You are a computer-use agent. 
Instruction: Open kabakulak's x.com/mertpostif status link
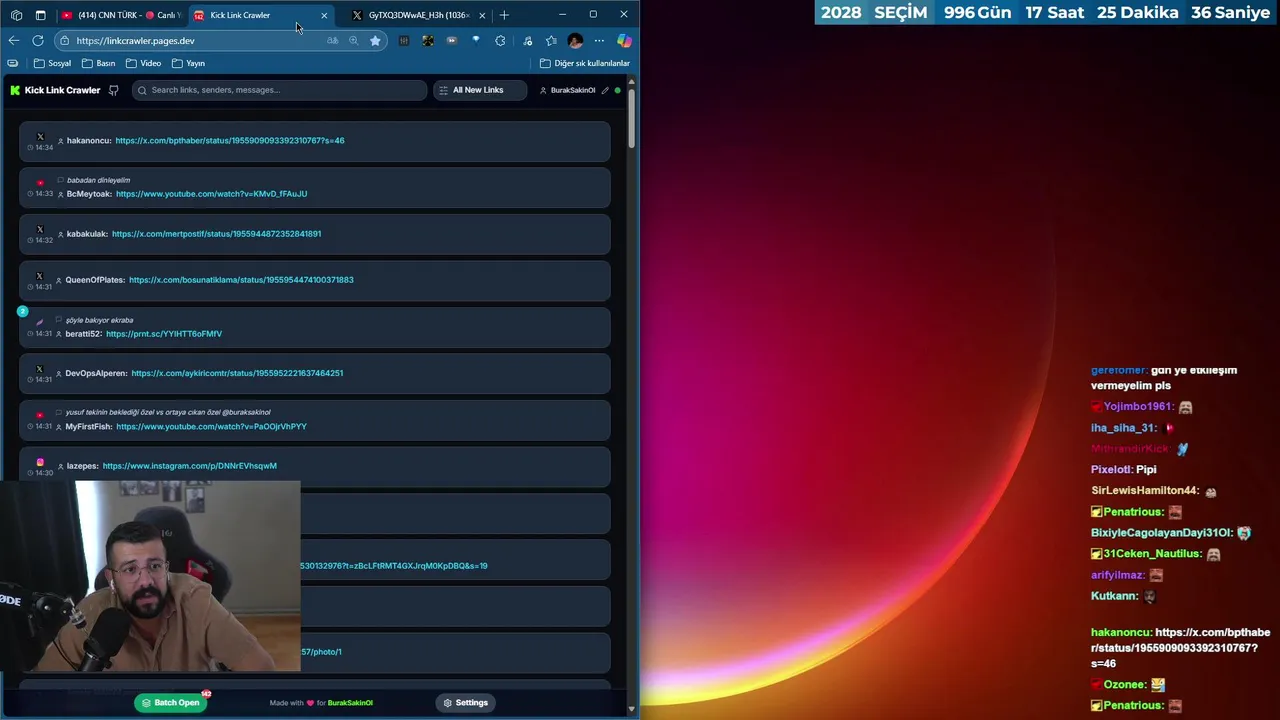(x=216, y=234)
